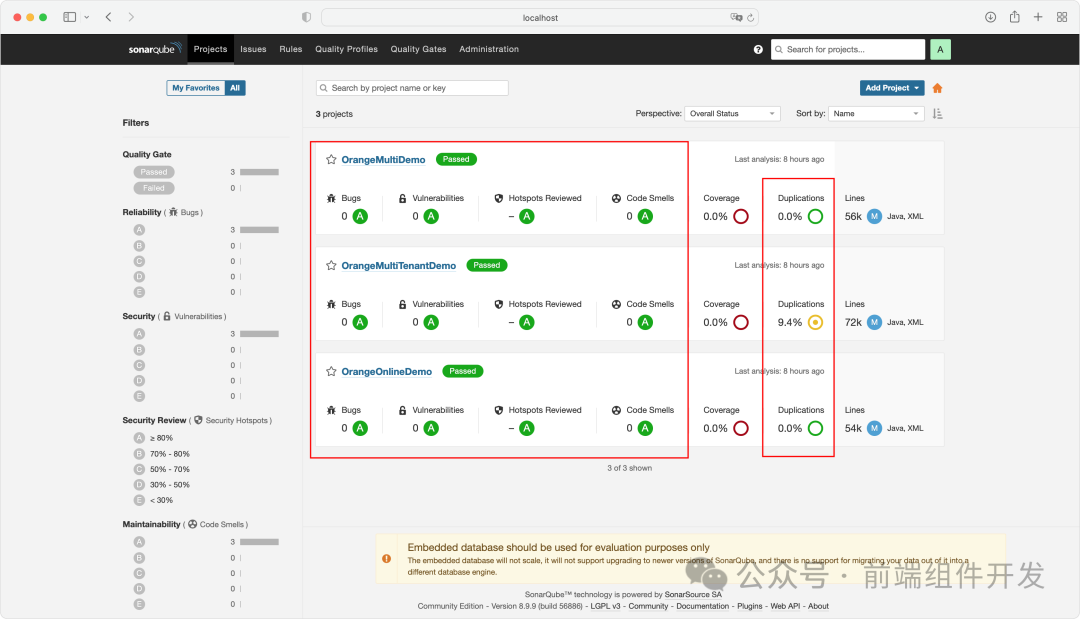The height and width of the screenshot is (619, 1080).
Task: Open Plugins footer link
Action: 749,606
